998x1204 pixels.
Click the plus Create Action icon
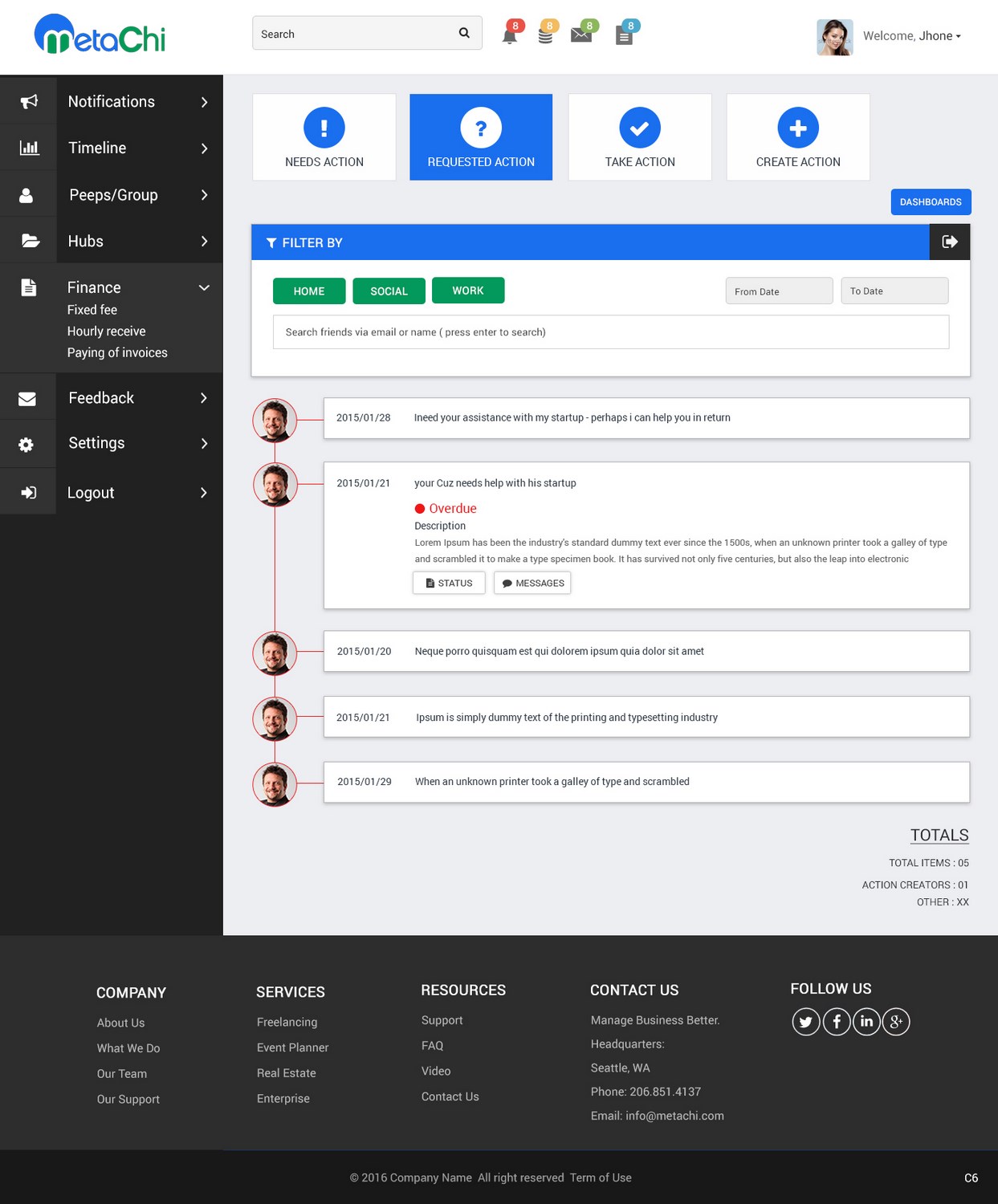click(798, 128)
